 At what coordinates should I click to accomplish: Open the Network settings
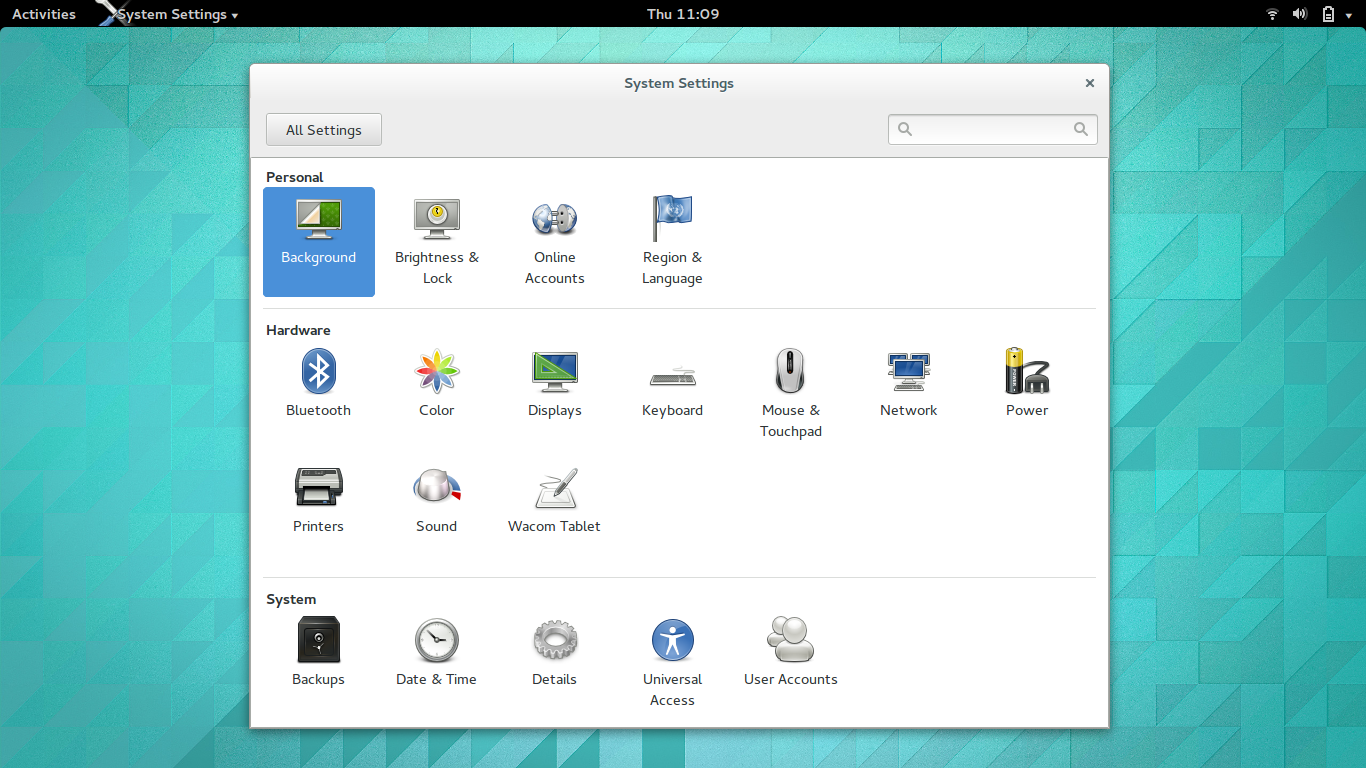click(x=908, y=382)
